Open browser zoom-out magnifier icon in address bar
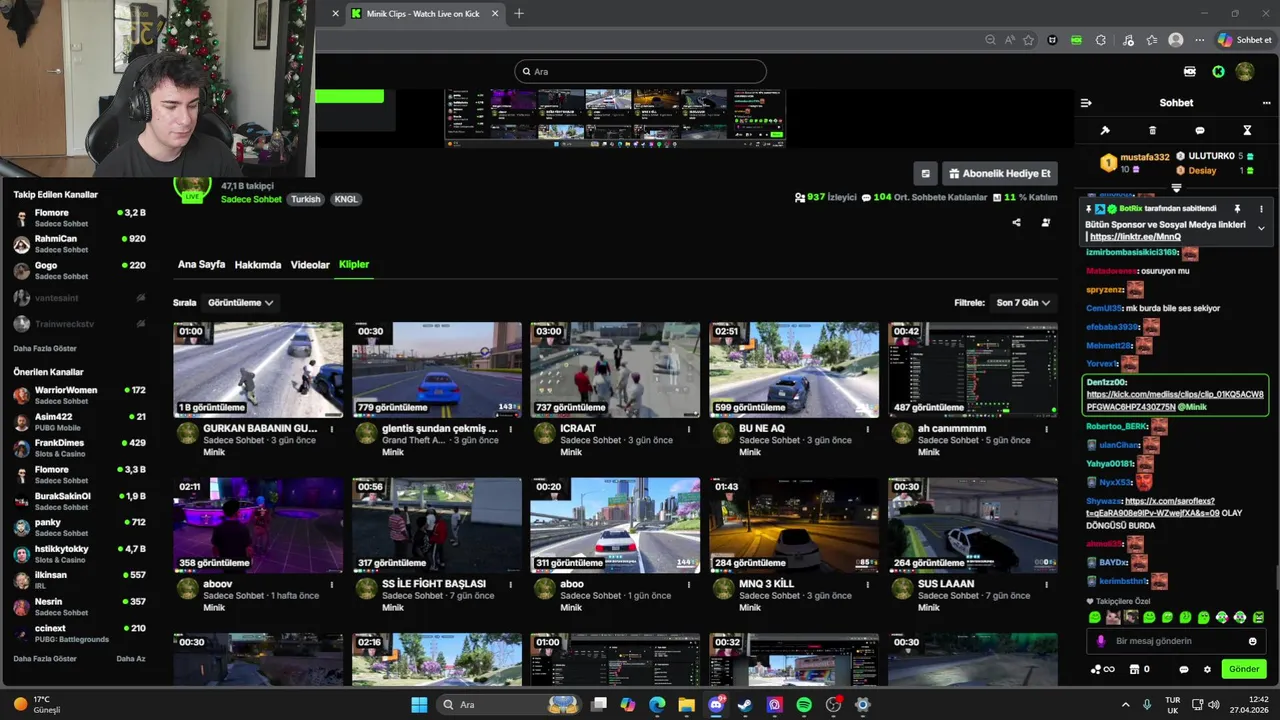 click(990, 40)
